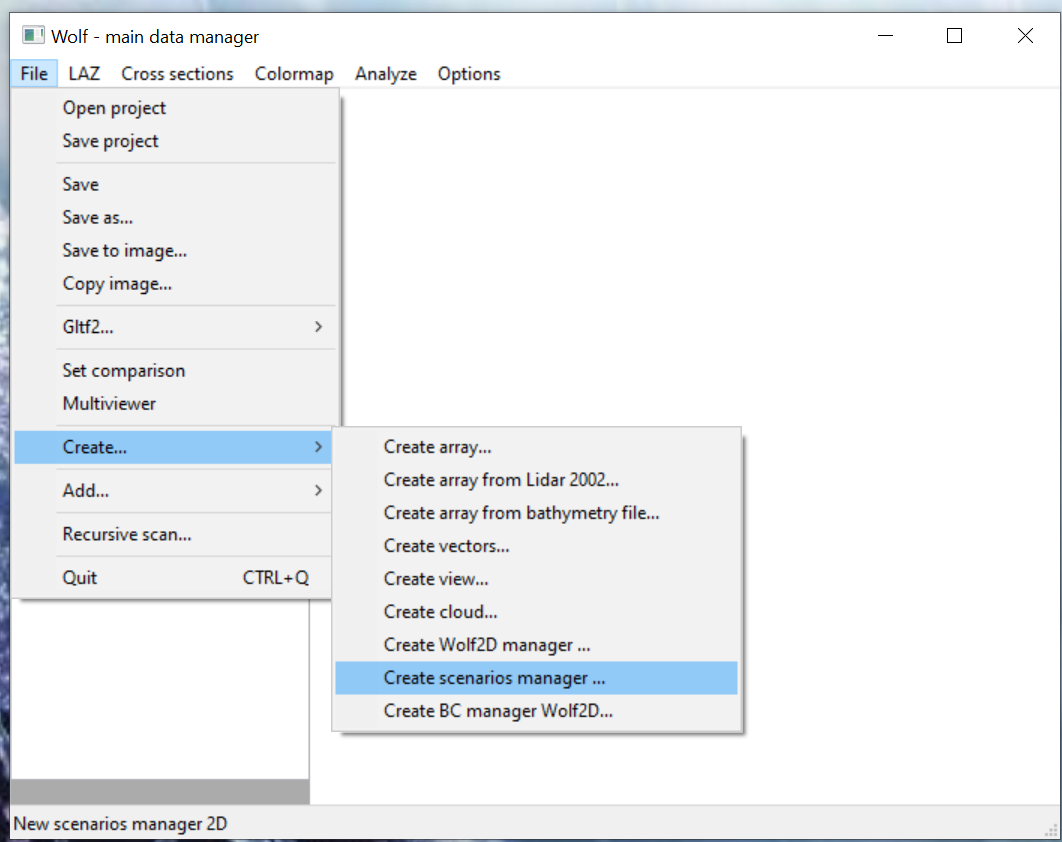Viewport: 1062px width, 842px height.
Task: Select Create scenarios manager ... item
Action: click(494, 678)
